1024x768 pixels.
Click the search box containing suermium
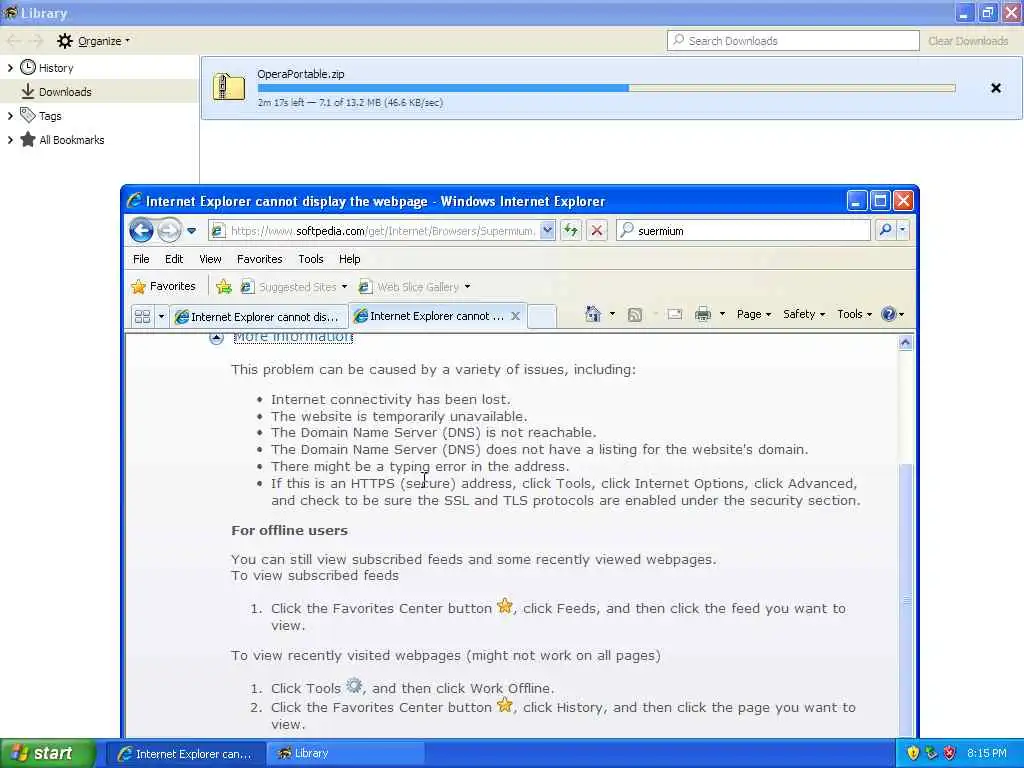click(743, 231)
